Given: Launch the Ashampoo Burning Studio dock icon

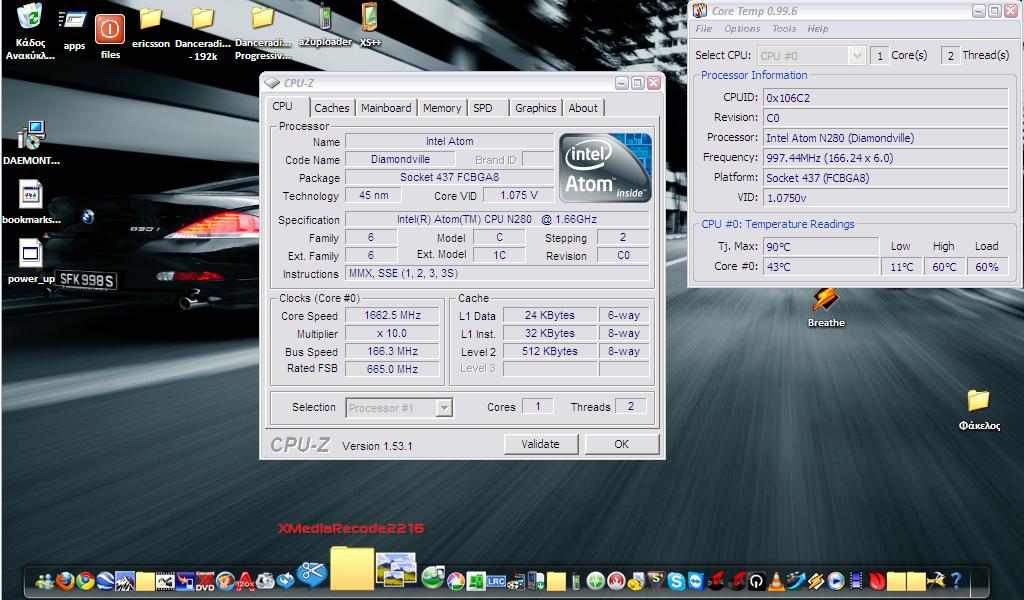Looking at the screenshot, I should 616,581.
